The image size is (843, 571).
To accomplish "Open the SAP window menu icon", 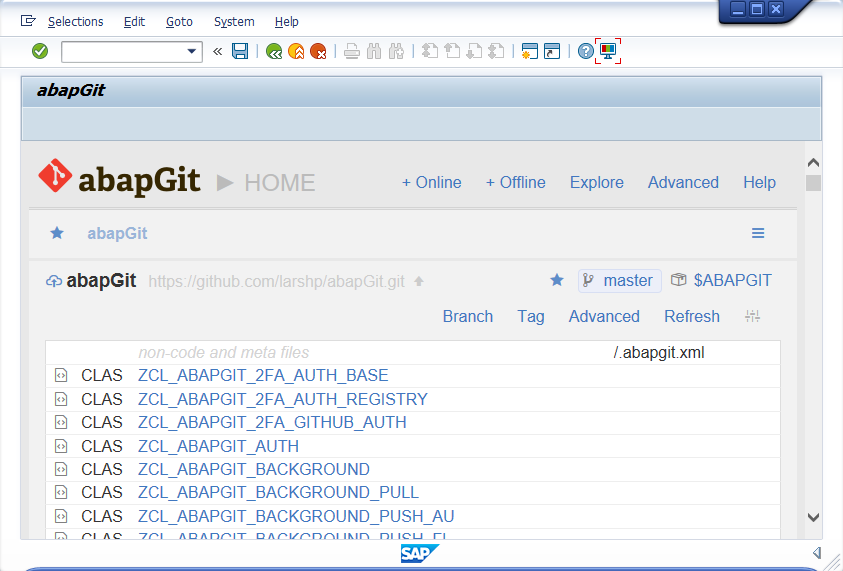I will click(28, 21).
